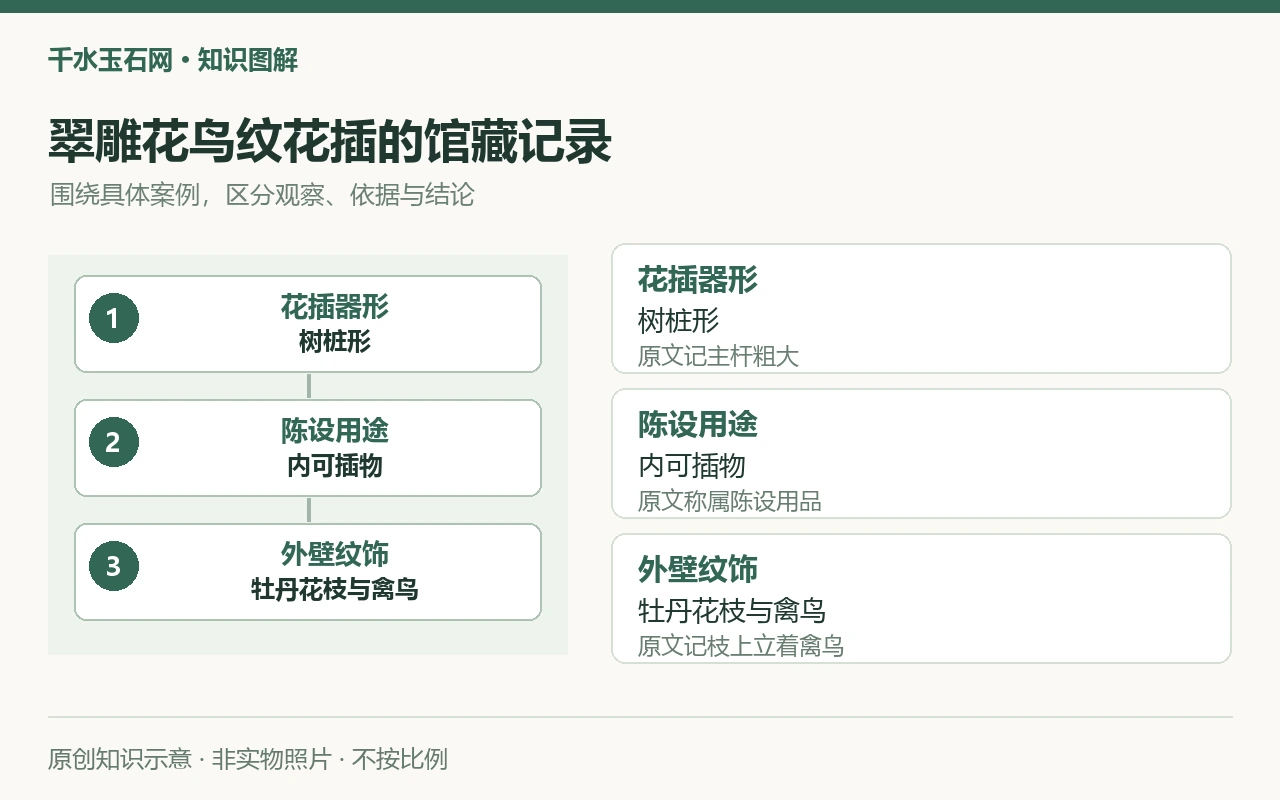This screenshot has width=1280, height=800.
Task: Click the step 2 number circle
Action: pos(113,443)
